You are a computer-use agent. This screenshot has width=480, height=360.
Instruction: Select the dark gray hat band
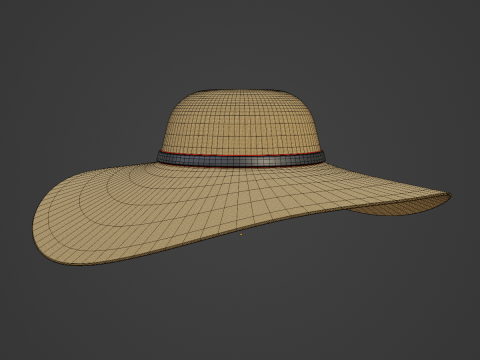[240, 160]
